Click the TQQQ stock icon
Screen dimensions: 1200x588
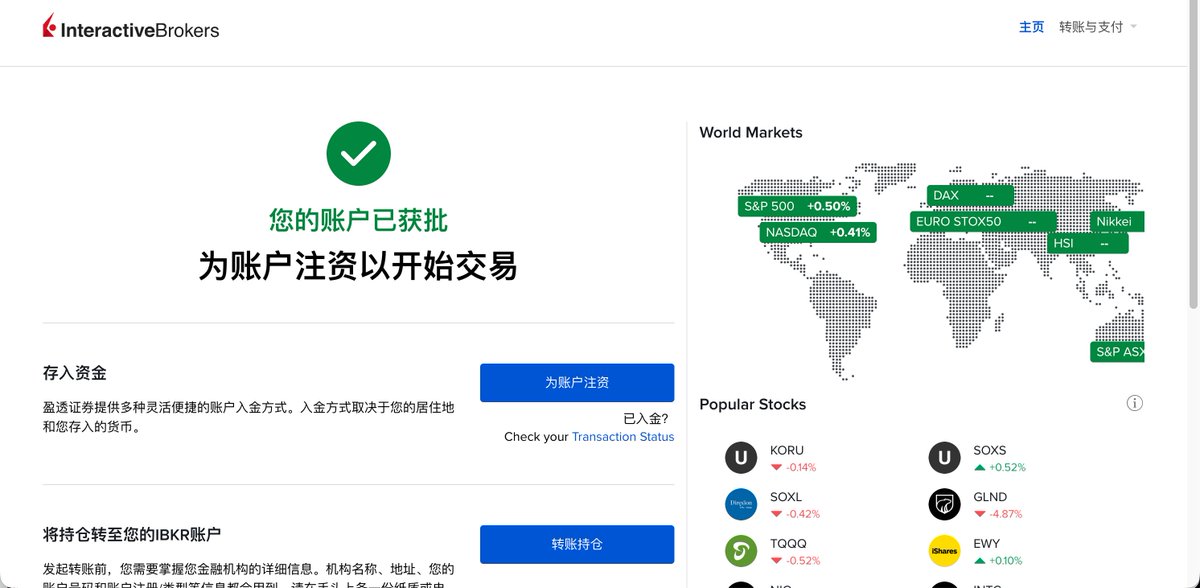coord(741,551)
